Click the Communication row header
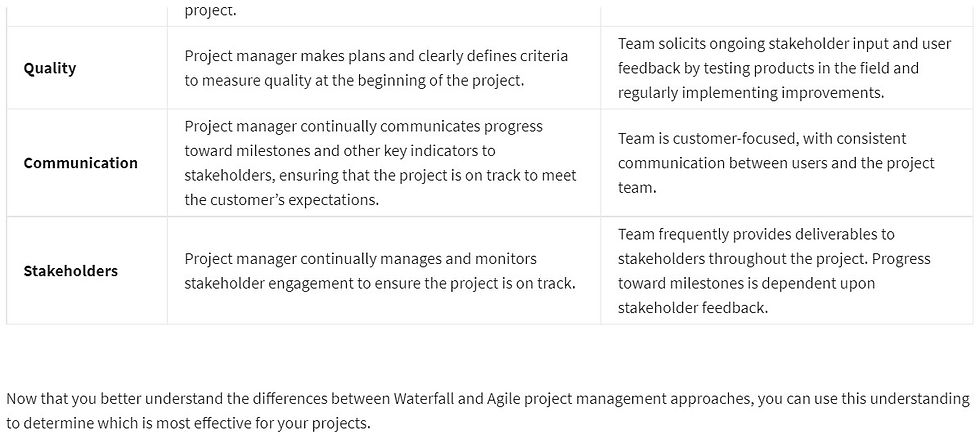This screenshot has width=980, height=447. coord(81,163)
